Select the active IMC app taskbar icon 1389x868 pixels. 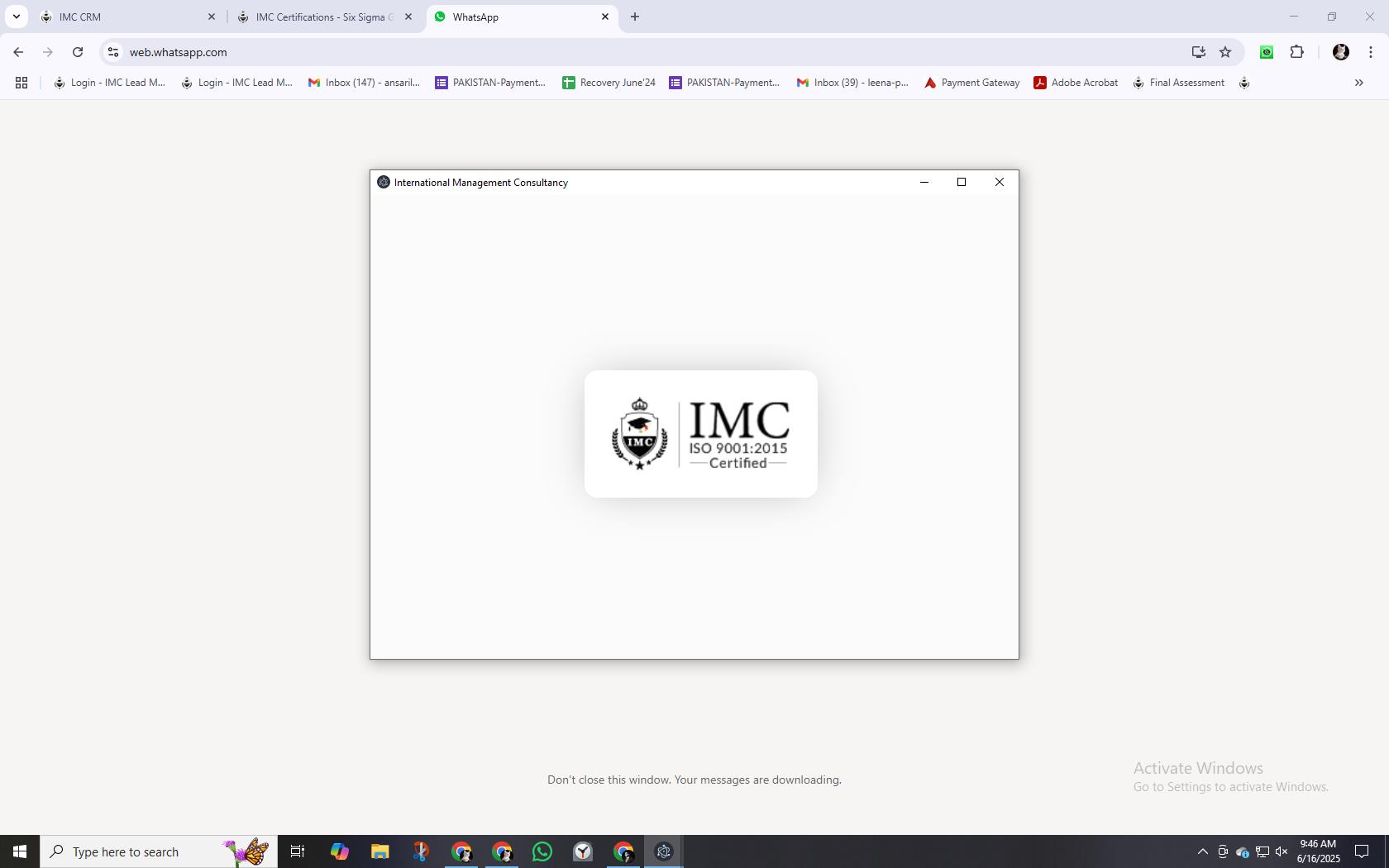pos(664,851)
